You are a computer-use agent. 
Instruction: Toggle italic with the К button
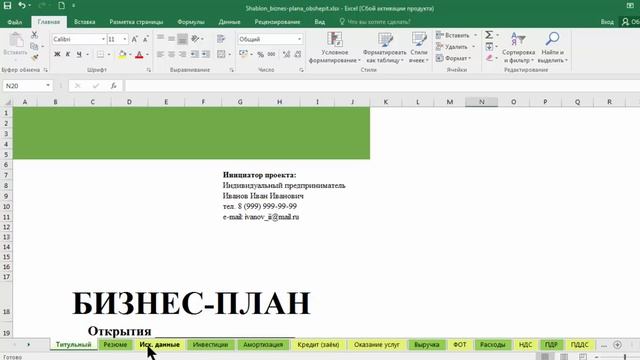pos(68,54)
